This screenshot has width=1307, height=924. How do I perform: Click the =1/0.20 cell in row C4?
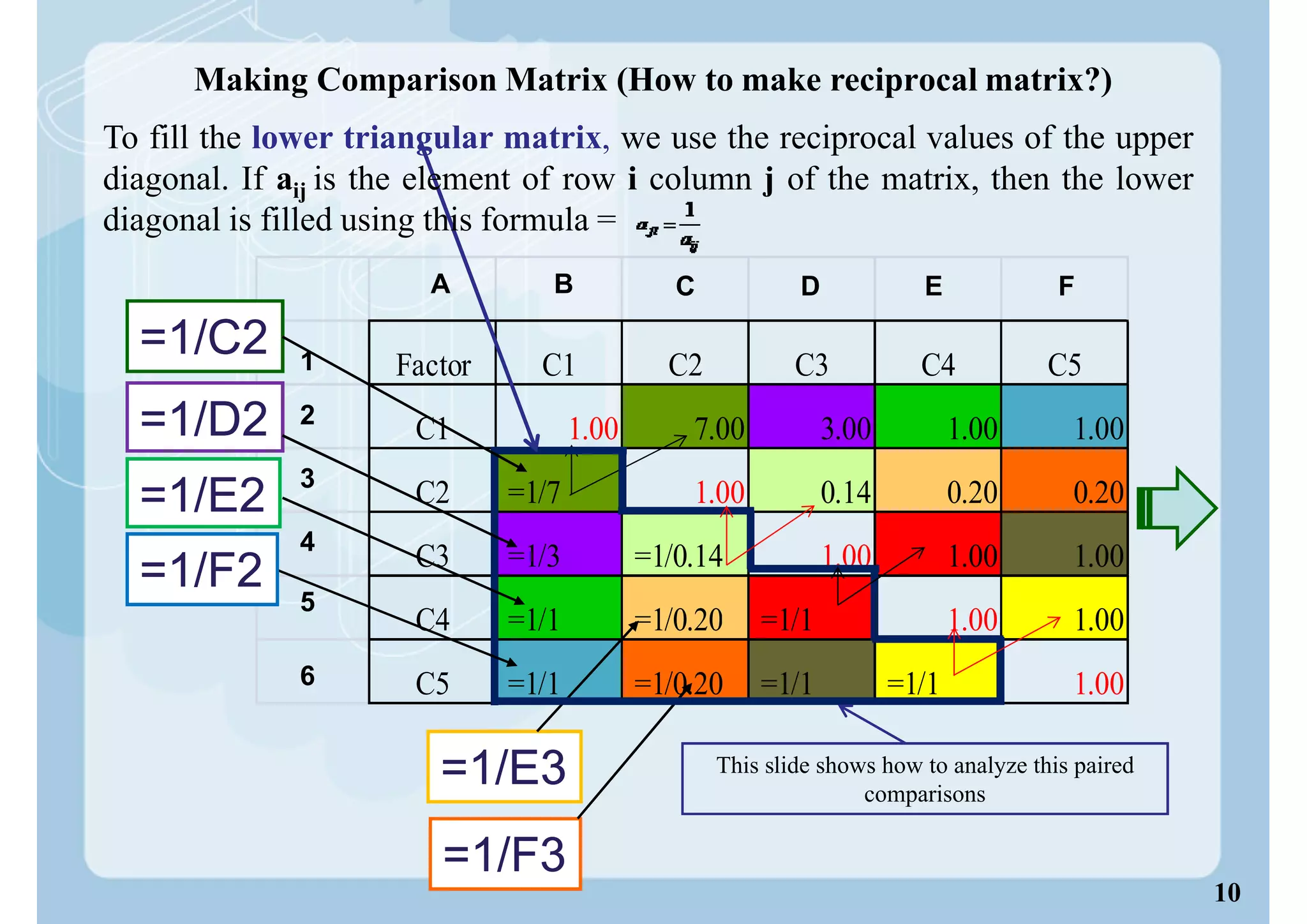click(685, 607)
